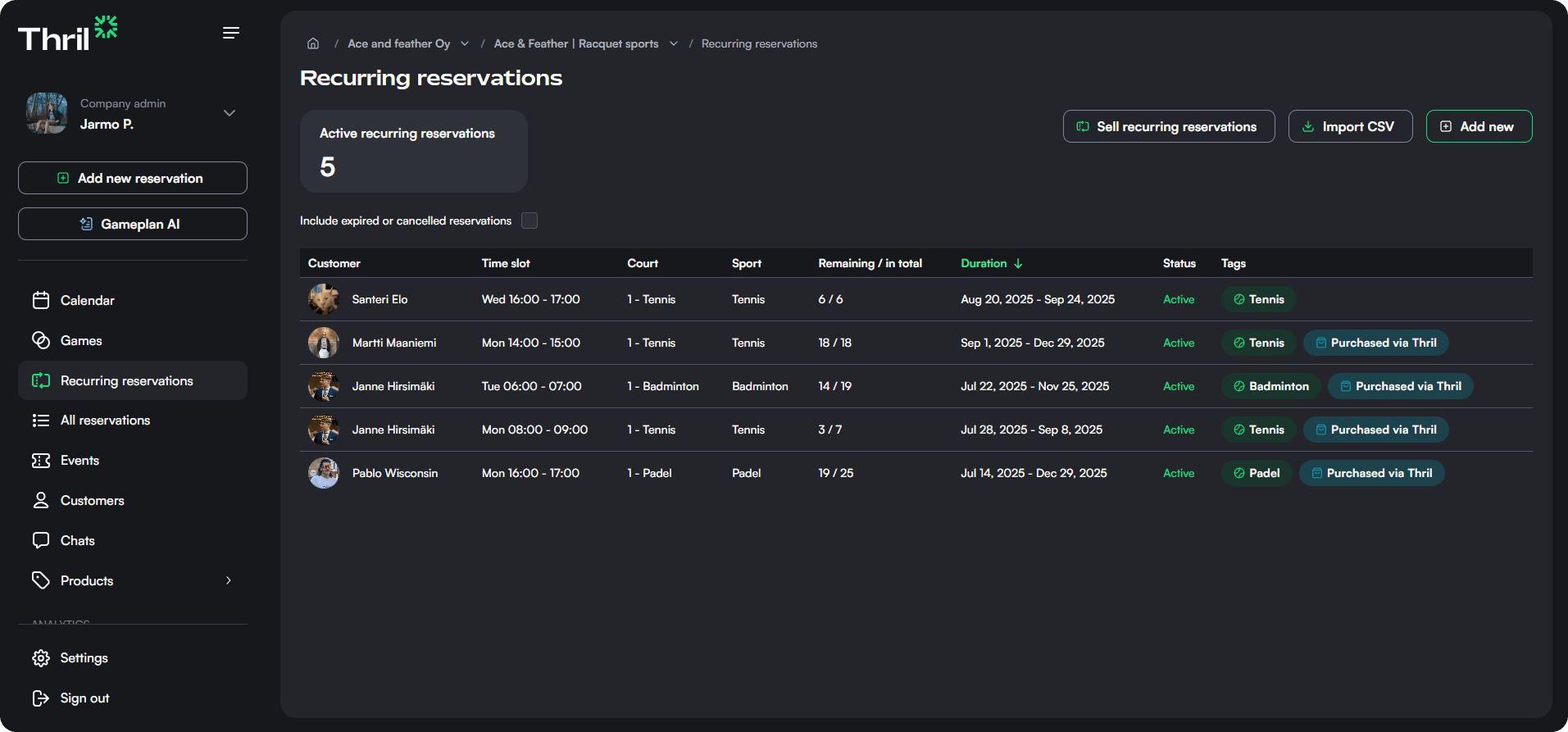
Task: Enable include expired or cancelled reservations checkbox
Action: 529,221
